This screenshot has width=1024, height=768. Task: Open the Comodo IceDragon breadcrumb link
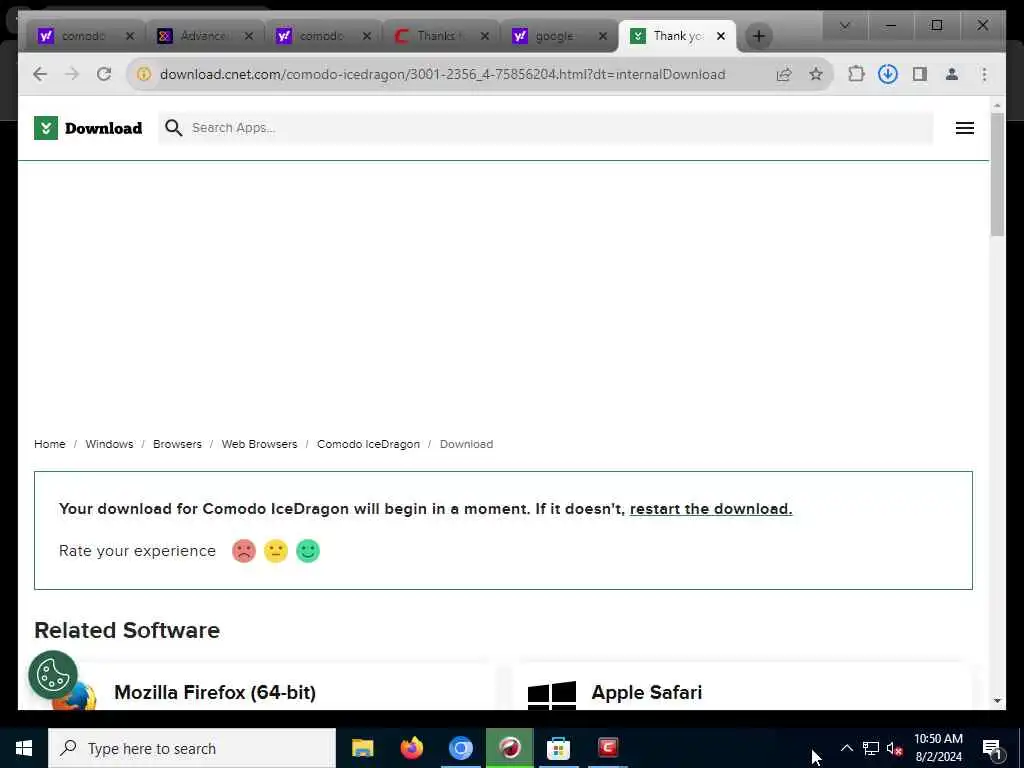(x=368, y=444)
